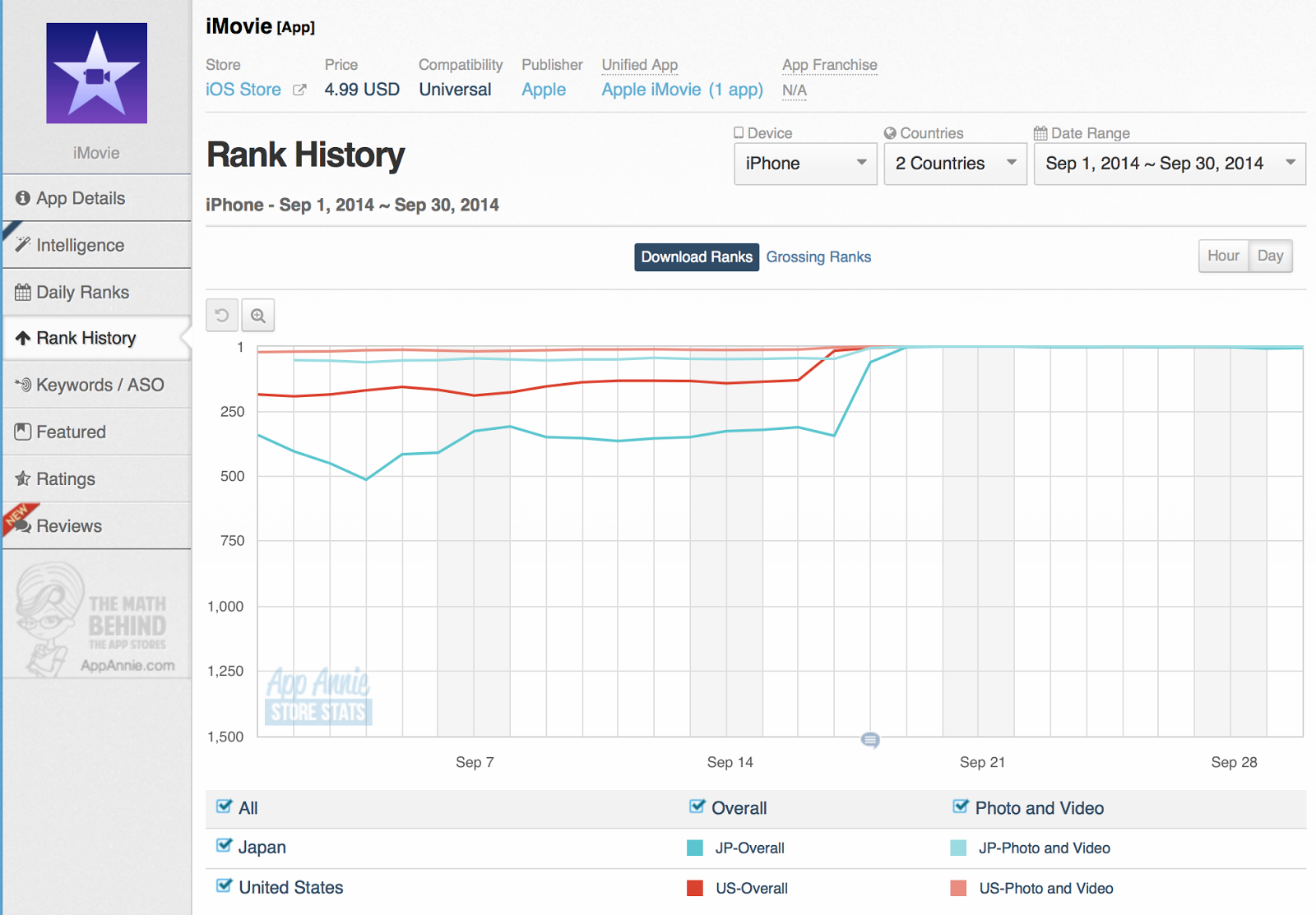Open the Apple iMovie (1 app) link
Viewport: 1316px width, 915px height.
[682, 90]
